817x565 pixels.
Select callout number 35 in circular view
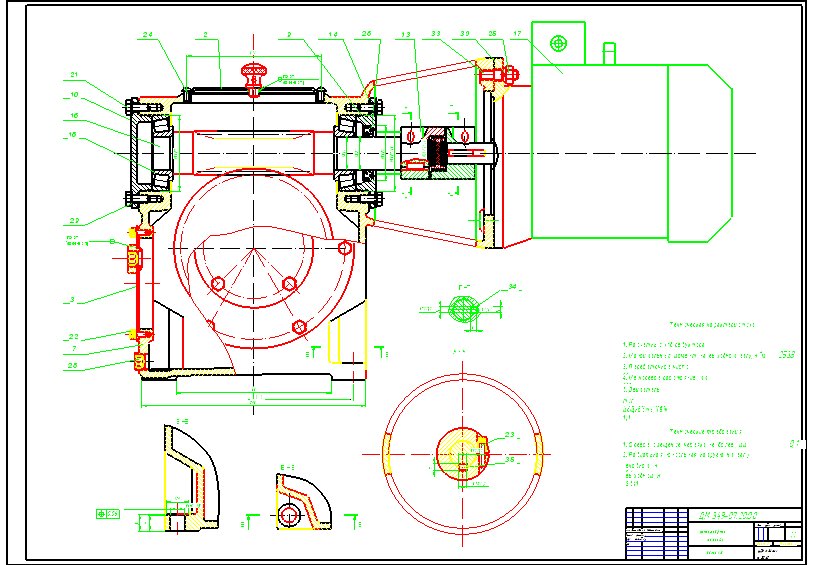pos(509,461)
